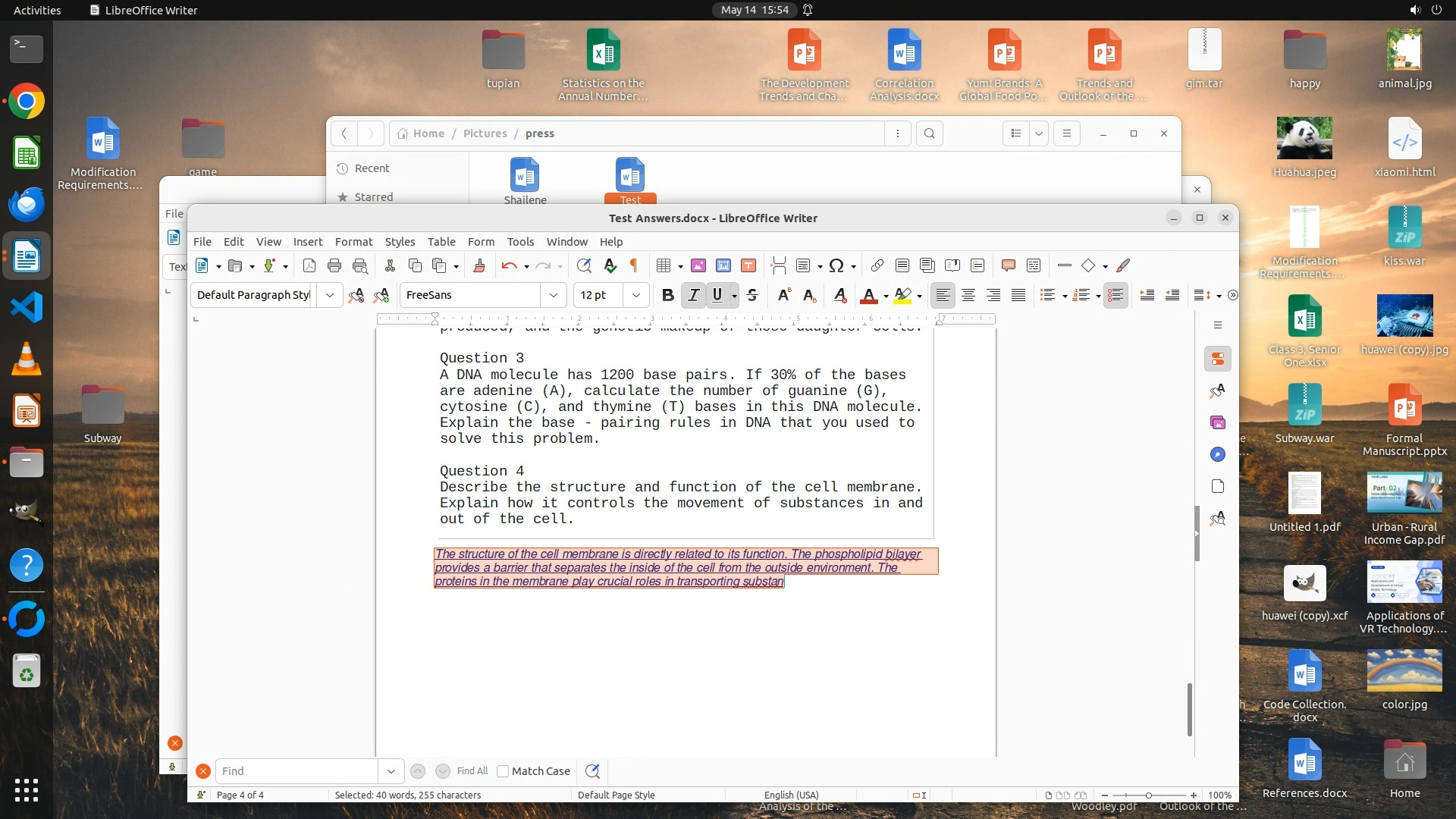Open the Tools menu
This screenshot has height=819, width=1456.
(520, 242)
